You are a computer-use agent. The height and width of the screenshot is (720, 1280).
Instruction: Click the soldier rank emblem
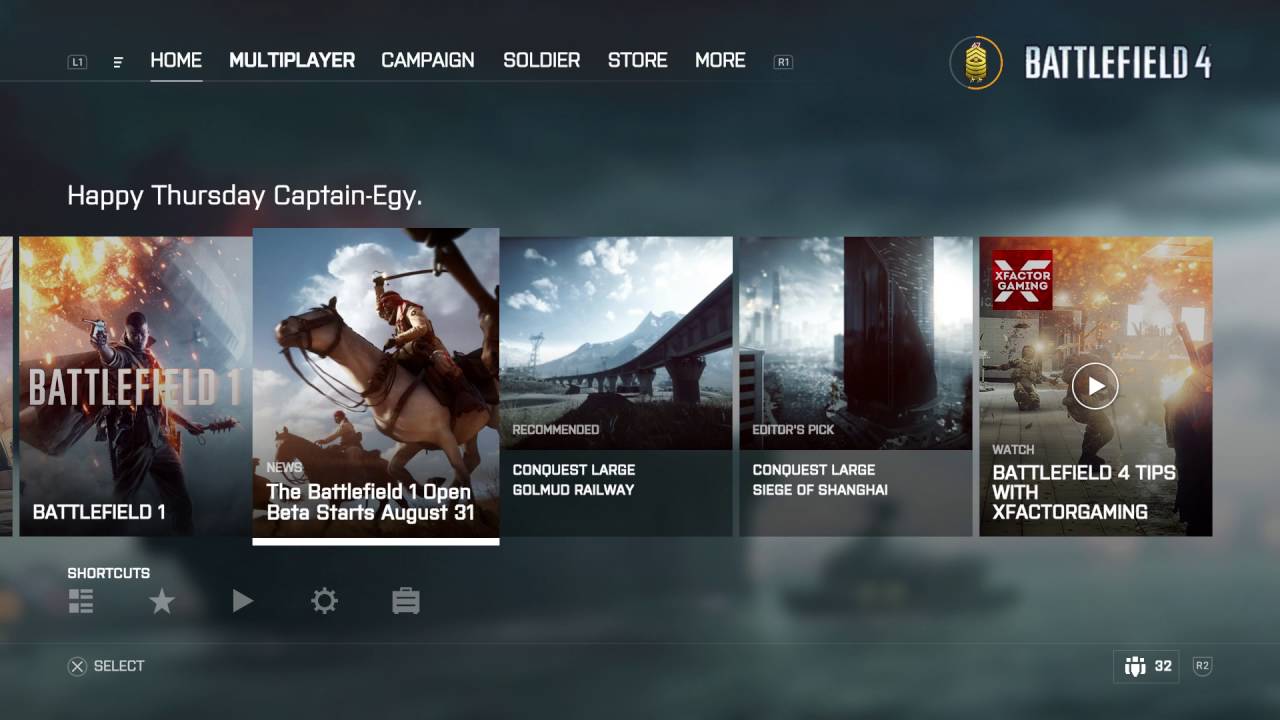pyautogui.click(x=976, y=62)
